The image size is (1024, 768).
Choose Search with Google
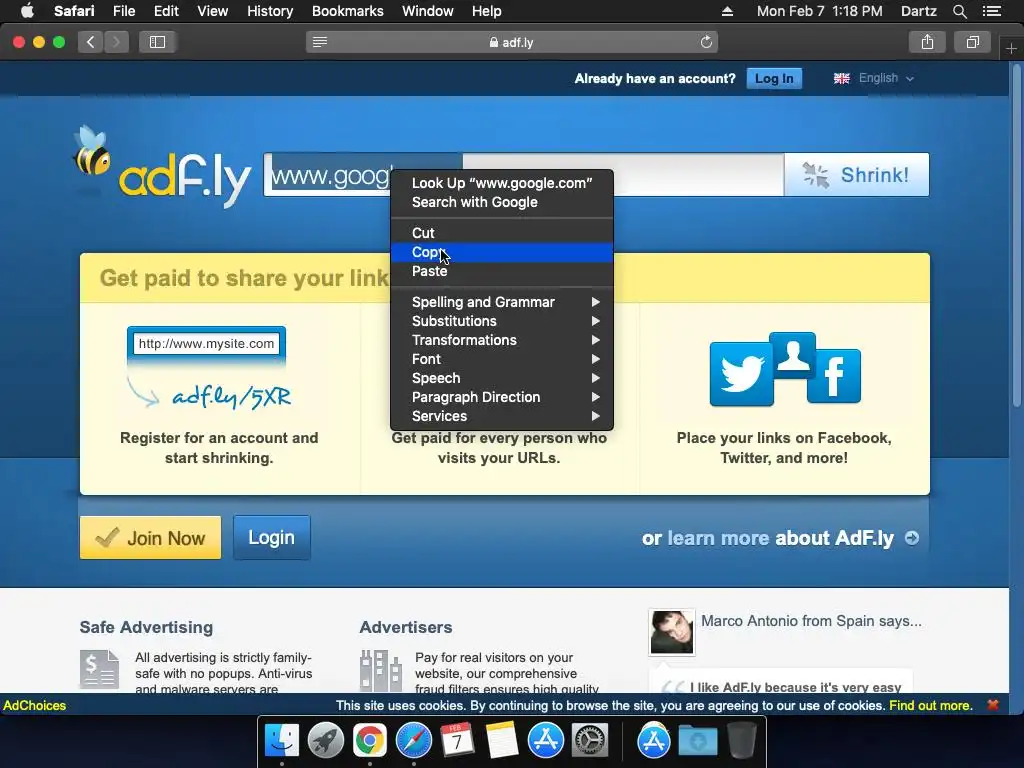502,202
